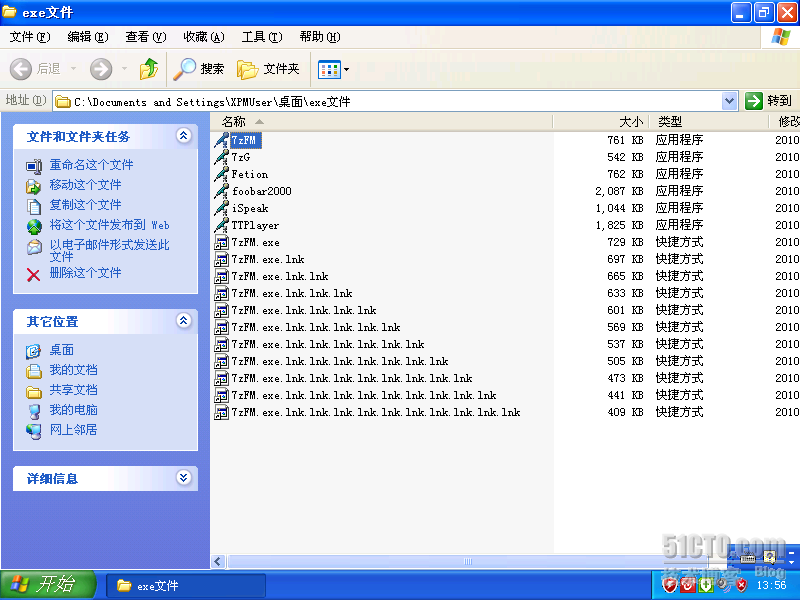Click 复制这个文件 link
Image resolution: width=800 pixels, height=600 pixels.
(85, 205)
